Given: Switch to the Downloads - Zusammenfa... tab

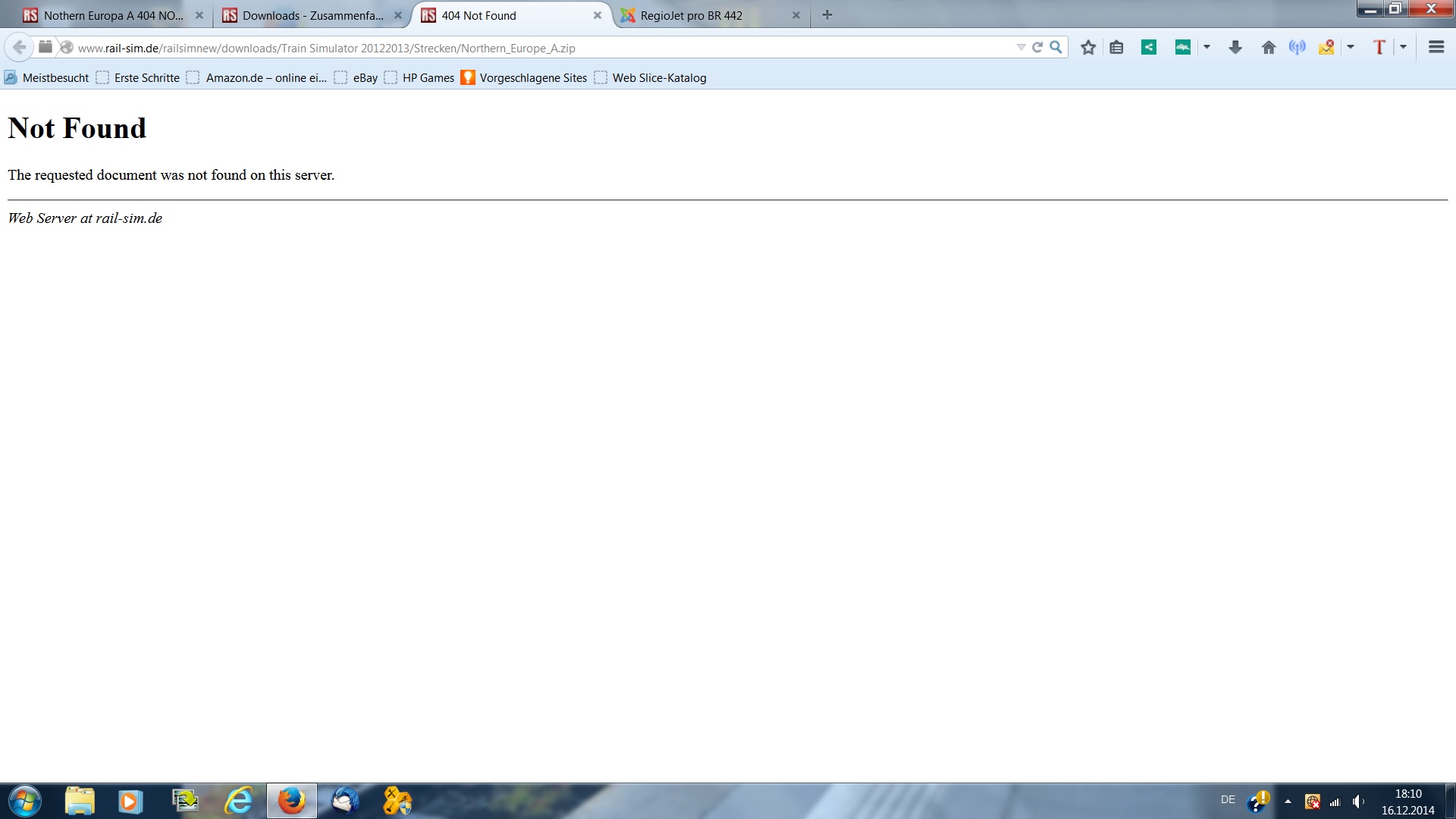Looking at the screenshot, I should (311, 15).
